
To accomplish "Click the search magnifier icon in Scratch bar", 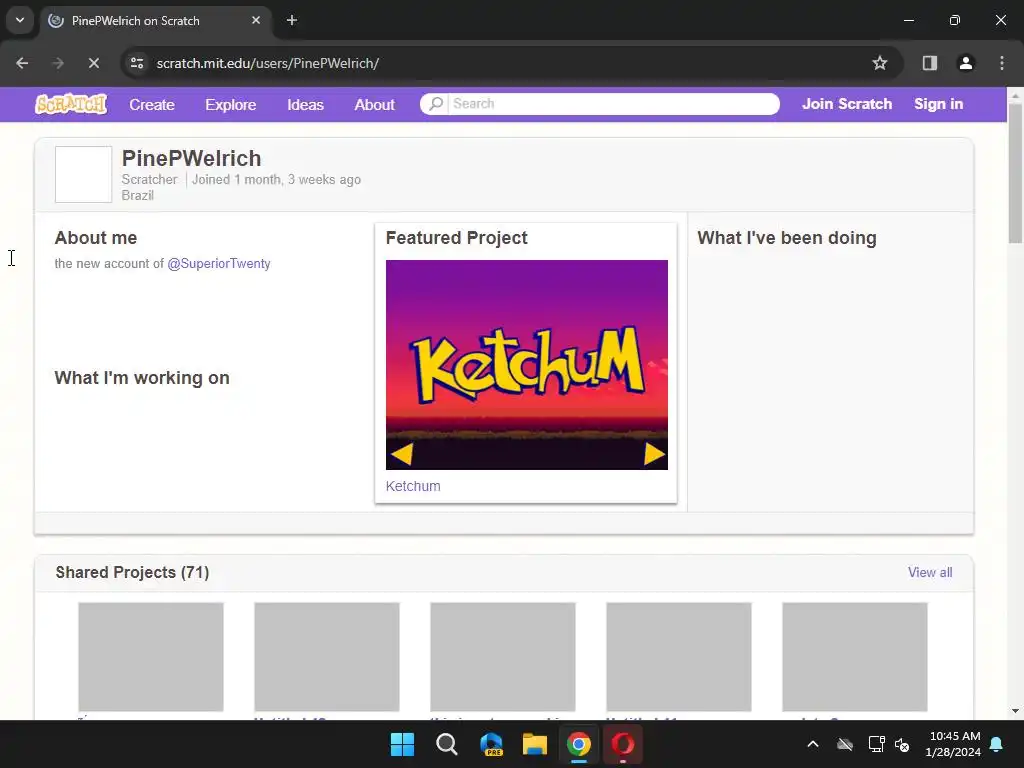I will (x=436, y=104).
